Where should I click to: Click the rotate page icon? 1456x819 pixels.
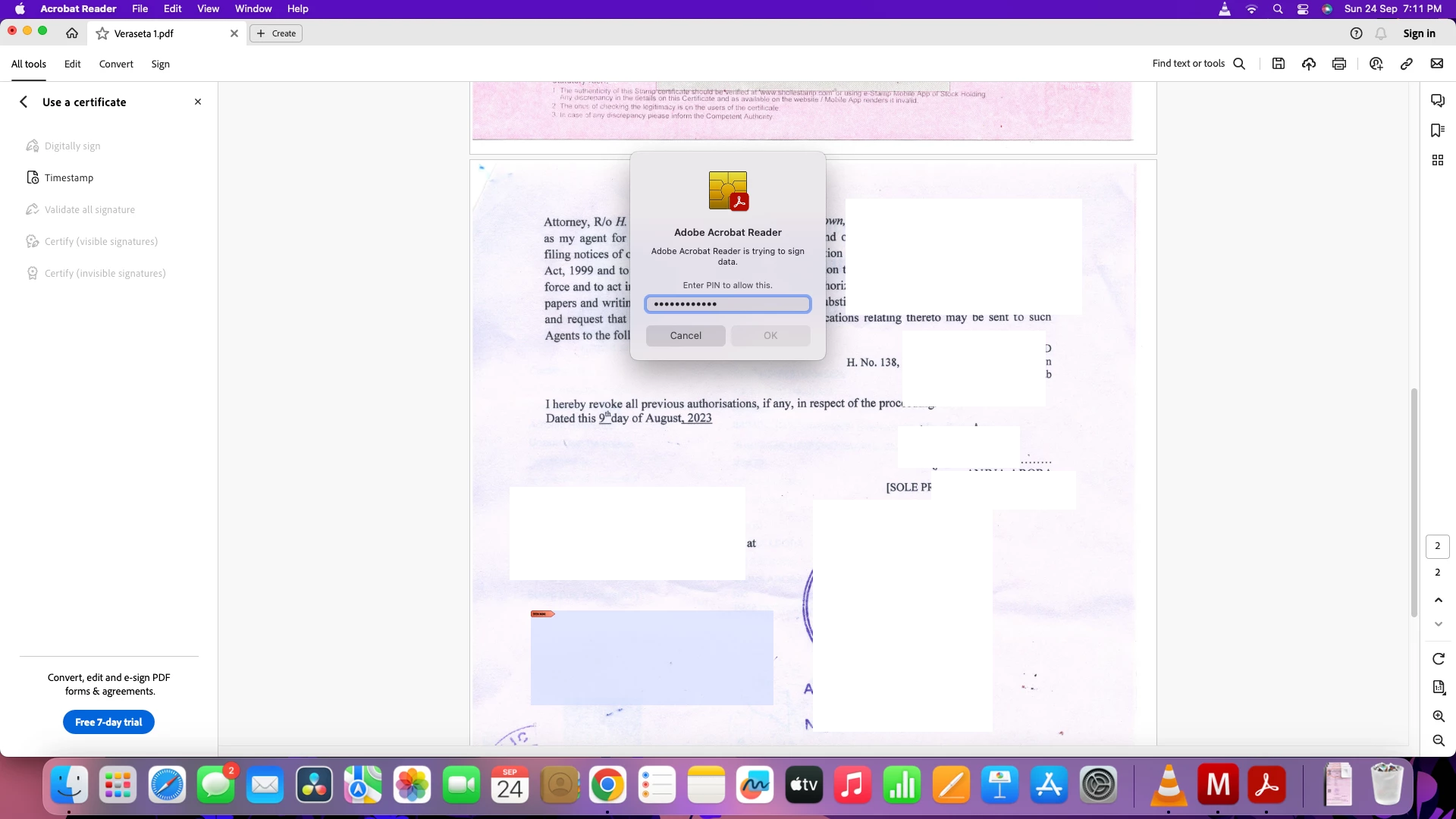point(1439,659)
